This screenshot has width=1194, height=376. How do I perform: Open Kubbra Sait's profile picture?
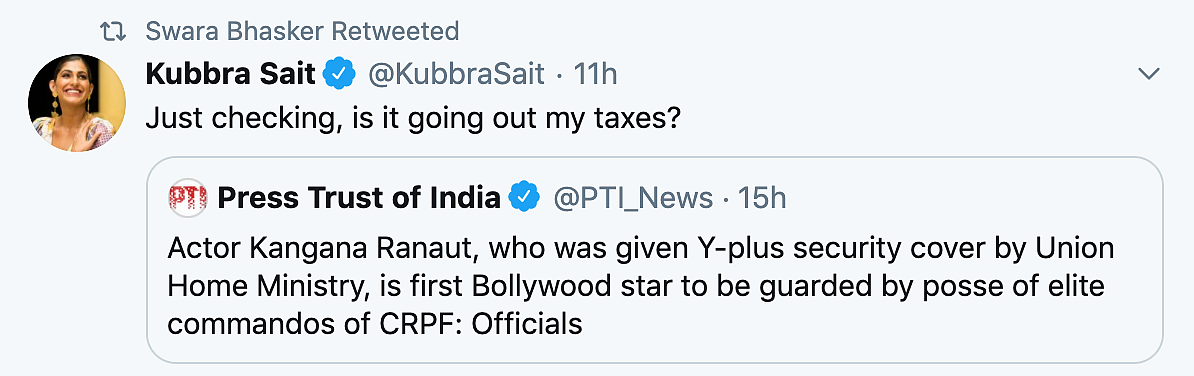(77, 103)
